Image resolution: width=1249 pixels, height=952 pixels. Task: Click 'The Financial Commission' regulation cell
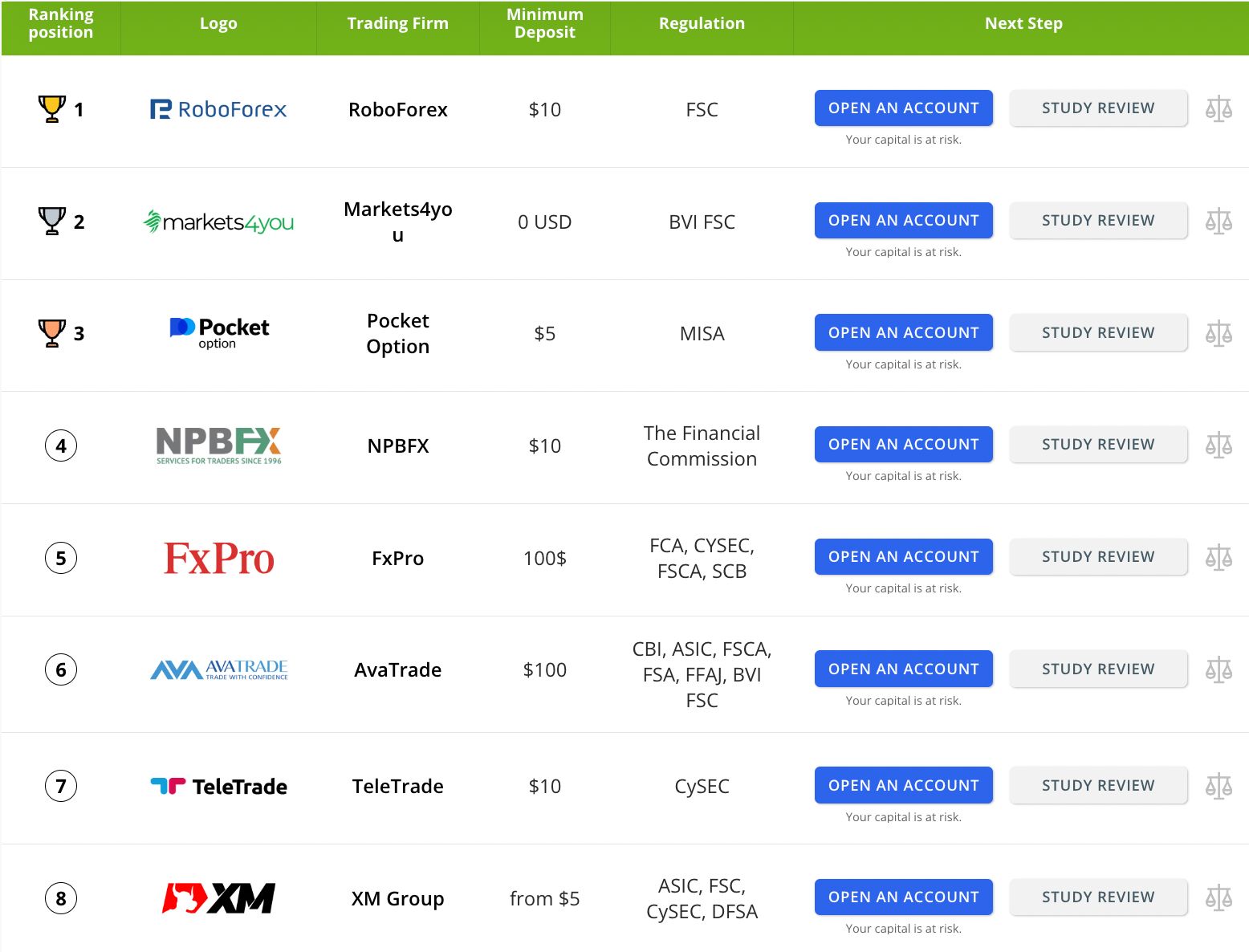(x=702, y=445)
